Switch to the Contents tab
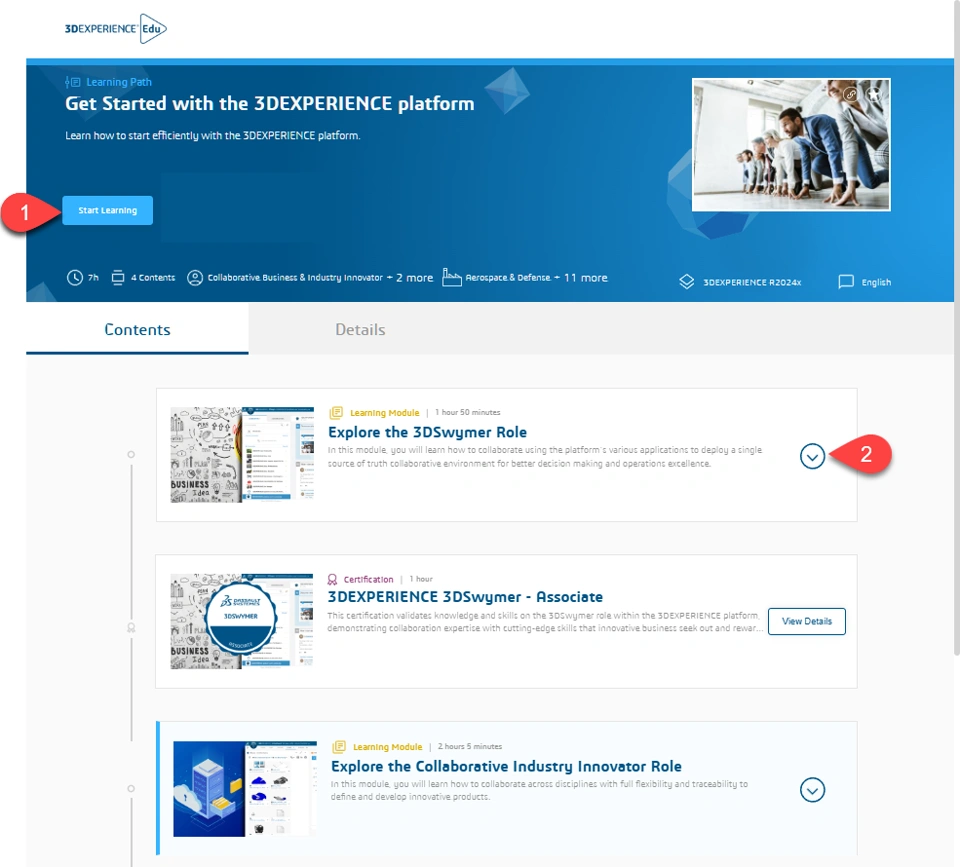 point(137,329)
